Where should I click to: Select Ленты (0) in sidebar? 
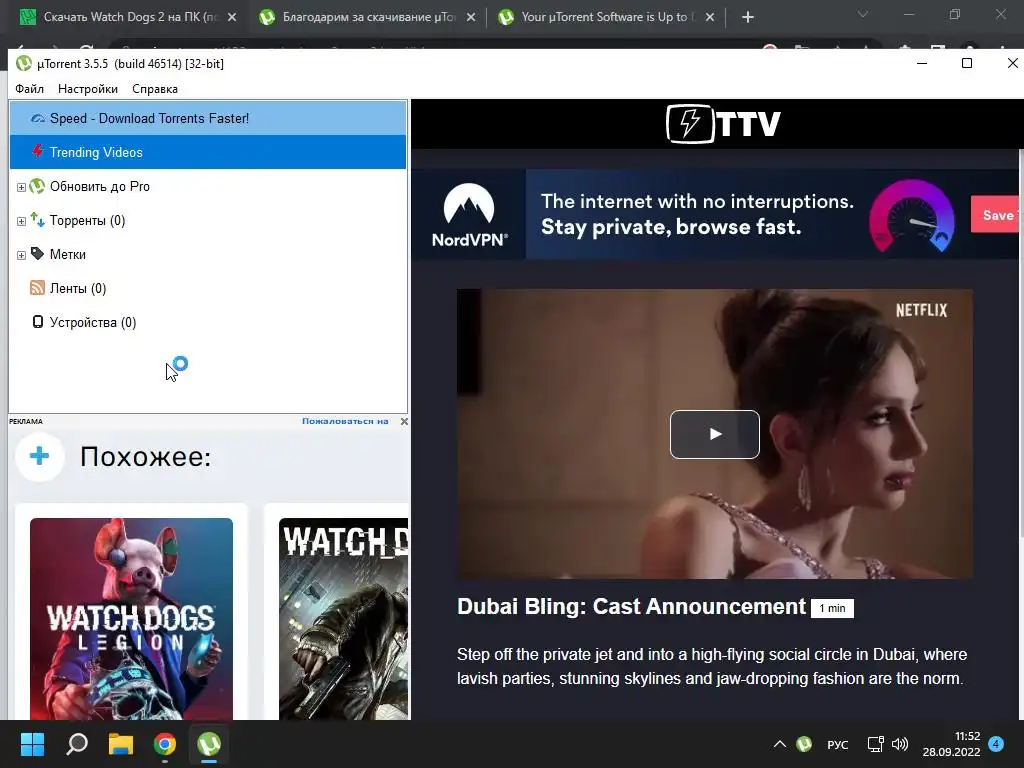point(78,288)
